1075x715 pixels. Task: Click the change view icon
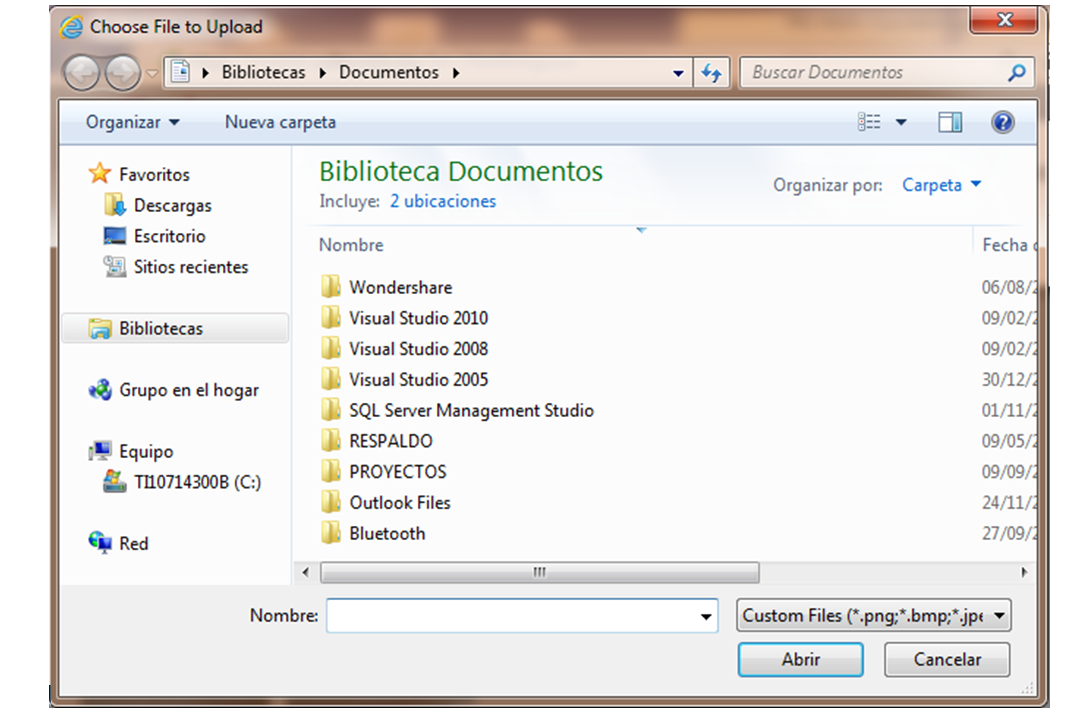pyautogui.click(x=869, y=122)
